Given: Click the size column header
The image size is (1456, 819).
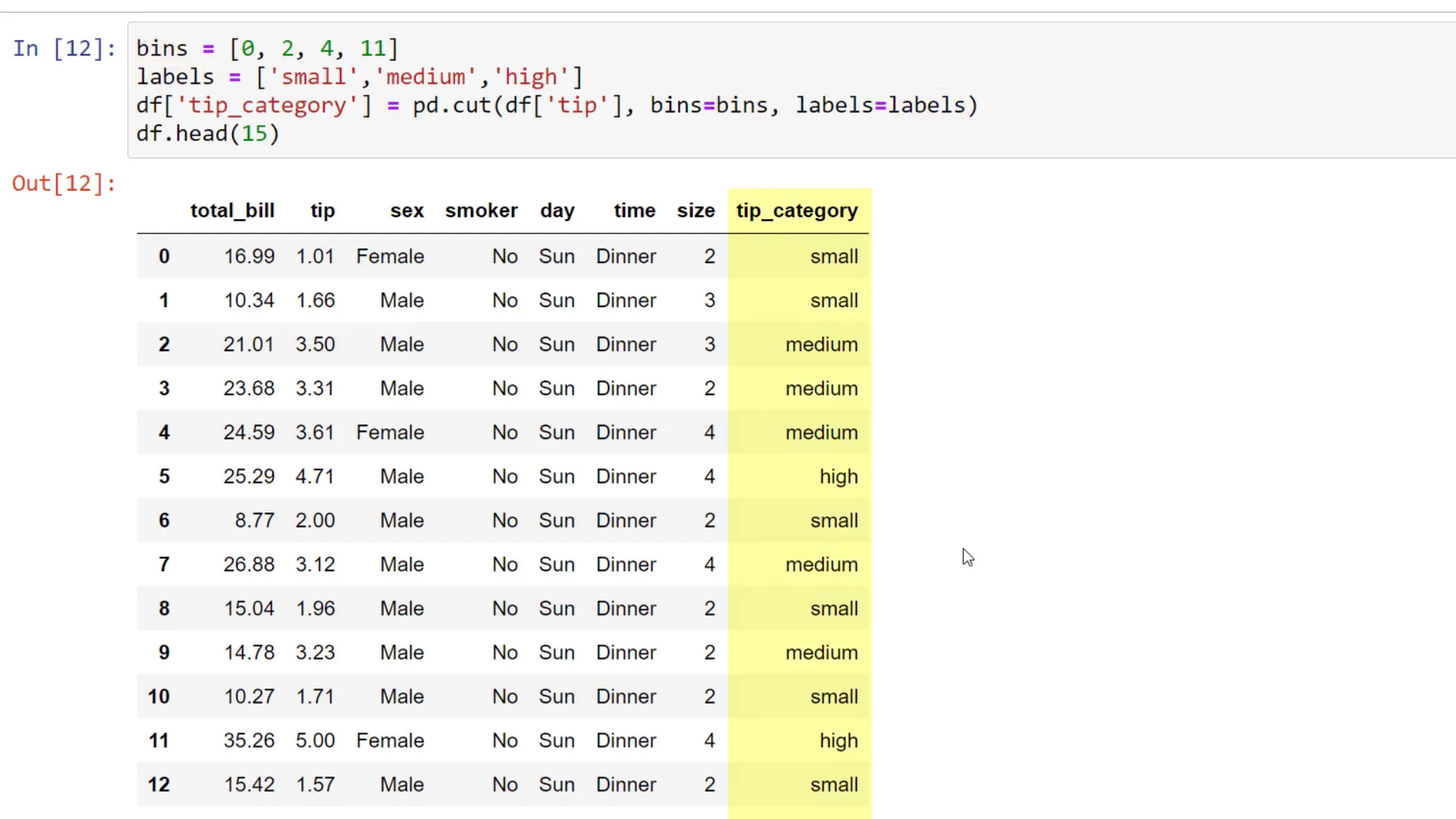Looking at the screenshot, I should pyautogui.click(x=695, y=211).
